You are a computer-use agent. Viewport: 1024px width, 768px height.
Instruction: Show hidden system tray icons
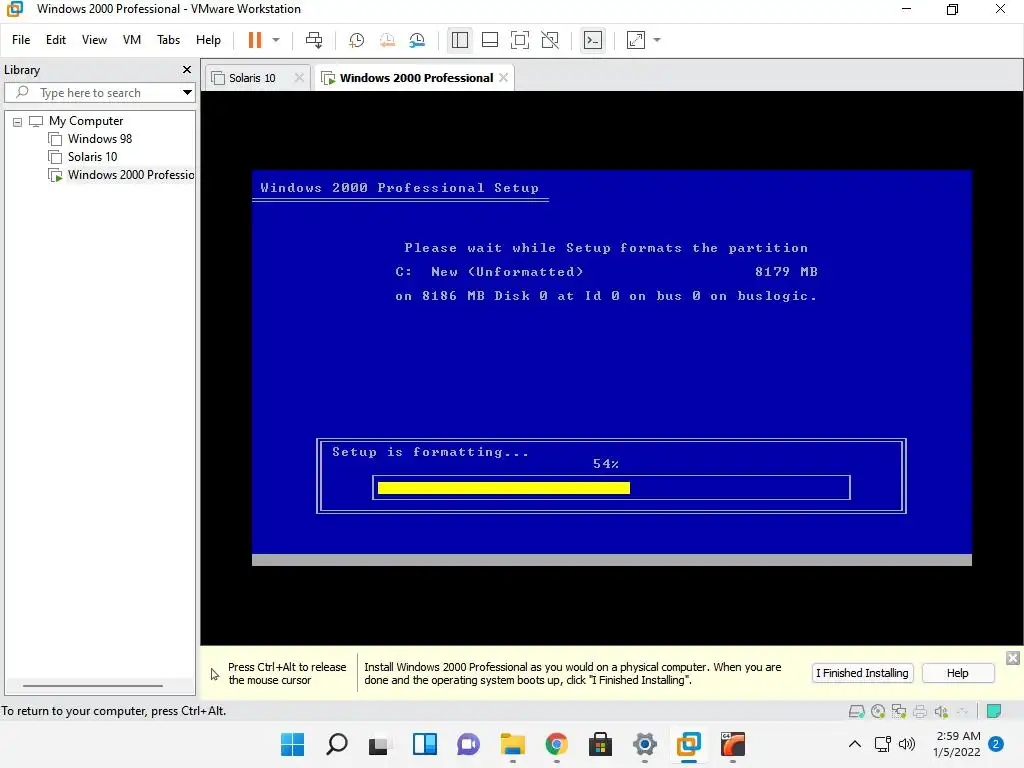click(855, 744)
